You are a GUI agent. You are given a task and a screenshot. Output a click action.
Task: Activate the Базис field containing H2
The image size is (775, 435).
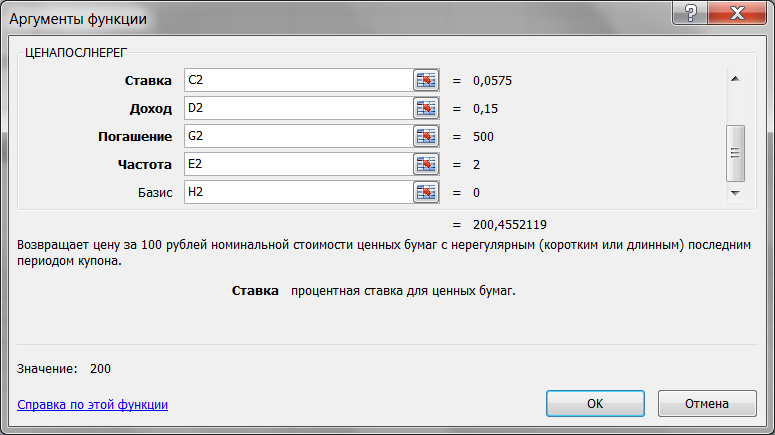299,192
